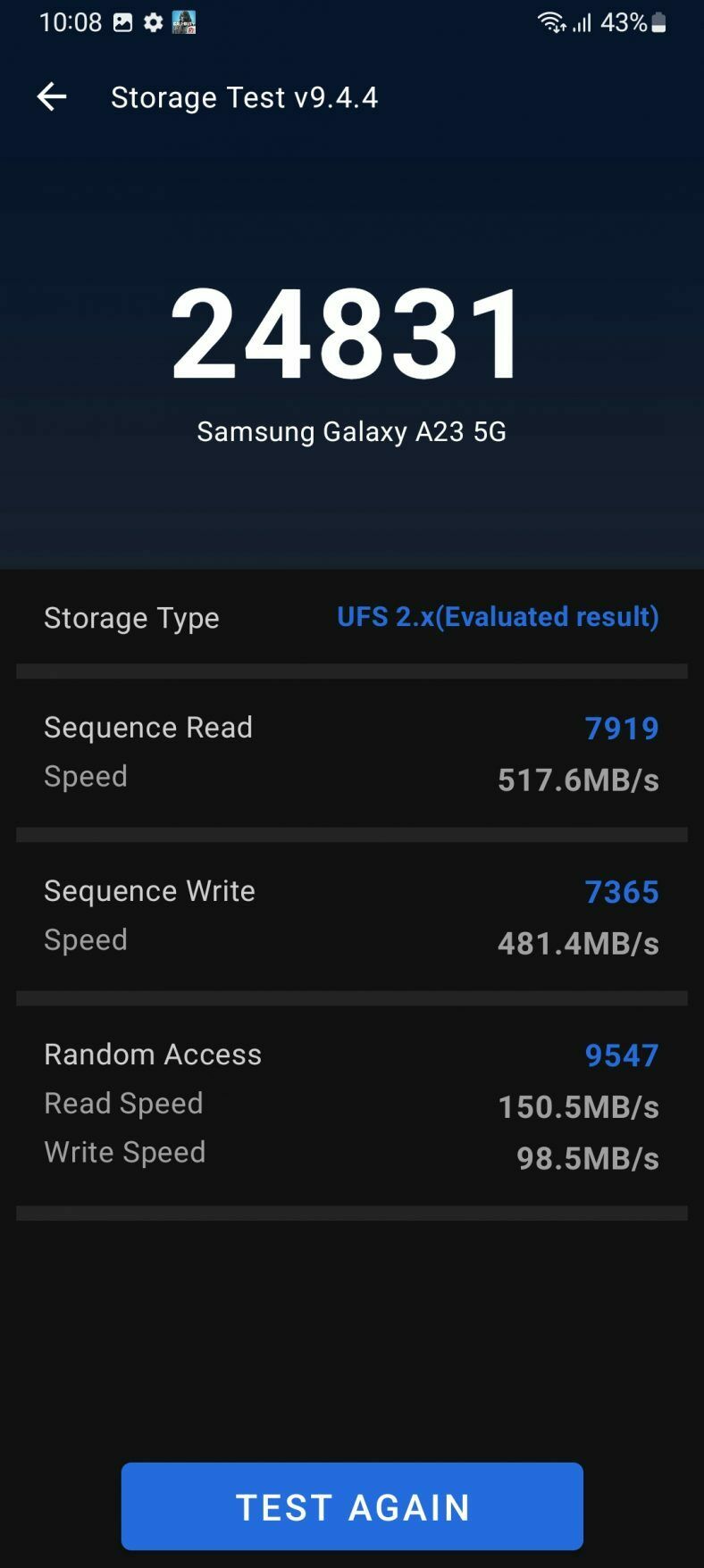The width and height of the screenshot is (704, 1568).
Task: Select the Sequence Write score 7365
Action: (x=622, y=891)
